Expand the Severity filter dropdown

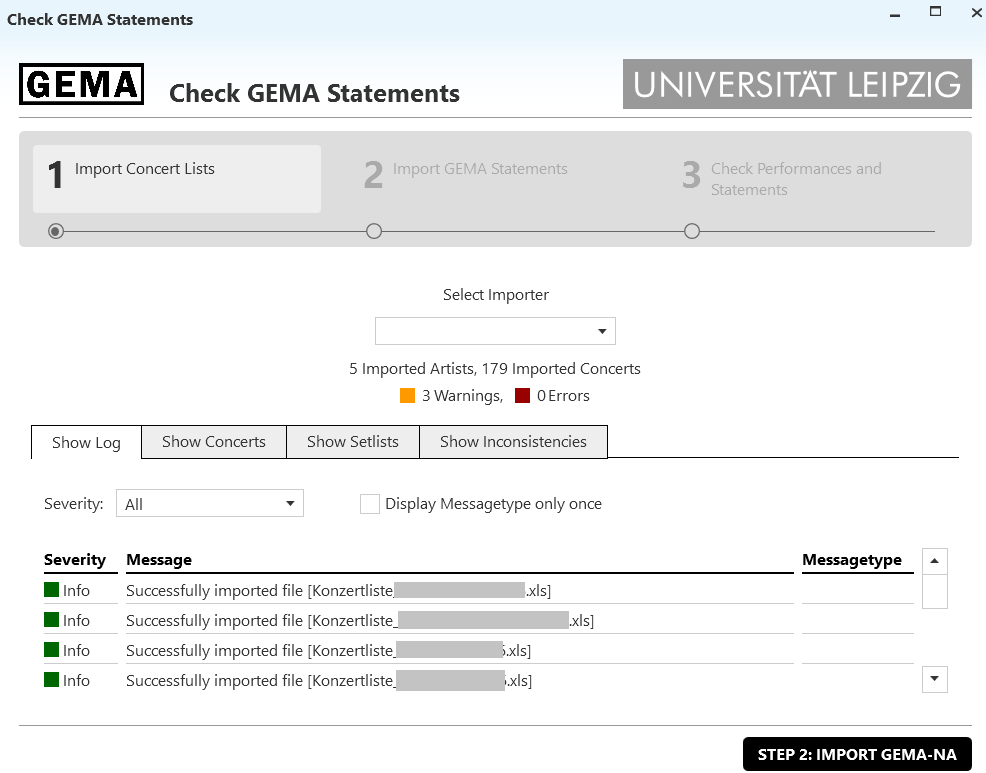coord(210,504)
